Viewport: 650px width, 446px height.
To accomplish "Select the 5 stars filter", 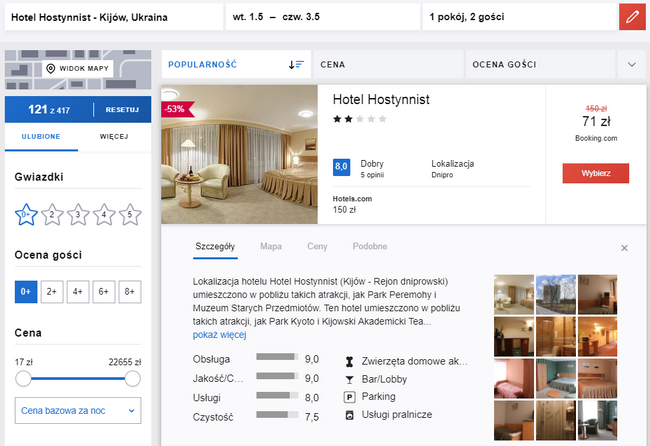I will pyautogui.click(x=130, y=215).
